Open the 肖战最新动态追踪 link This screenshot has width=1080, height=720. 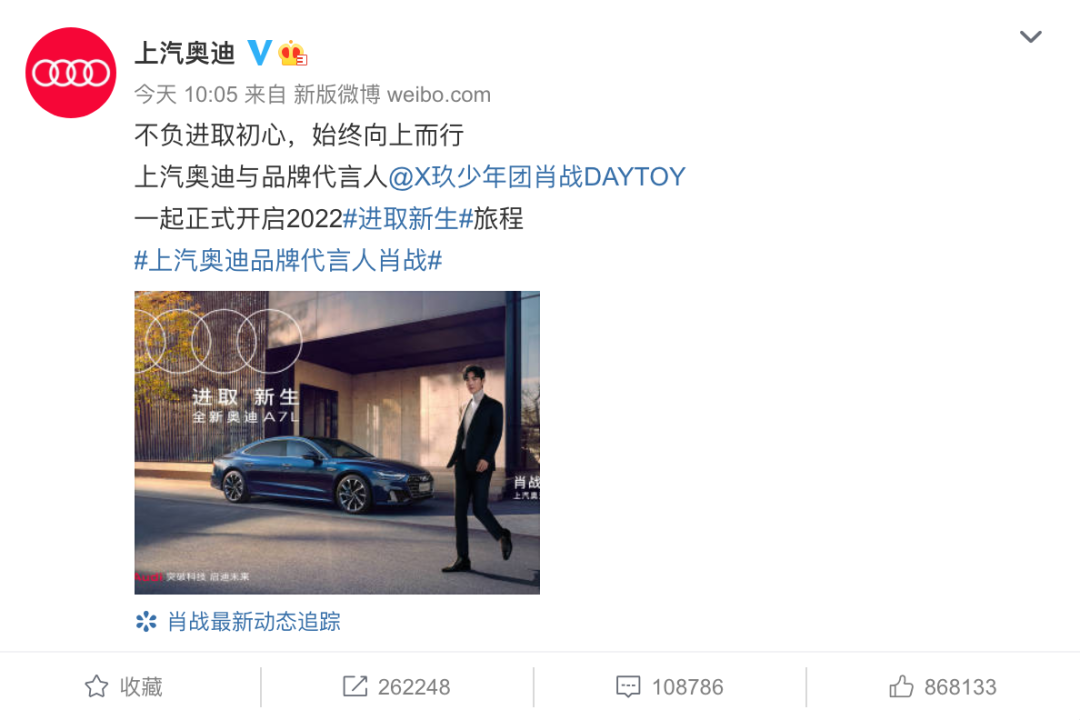[x=254, y=621]
